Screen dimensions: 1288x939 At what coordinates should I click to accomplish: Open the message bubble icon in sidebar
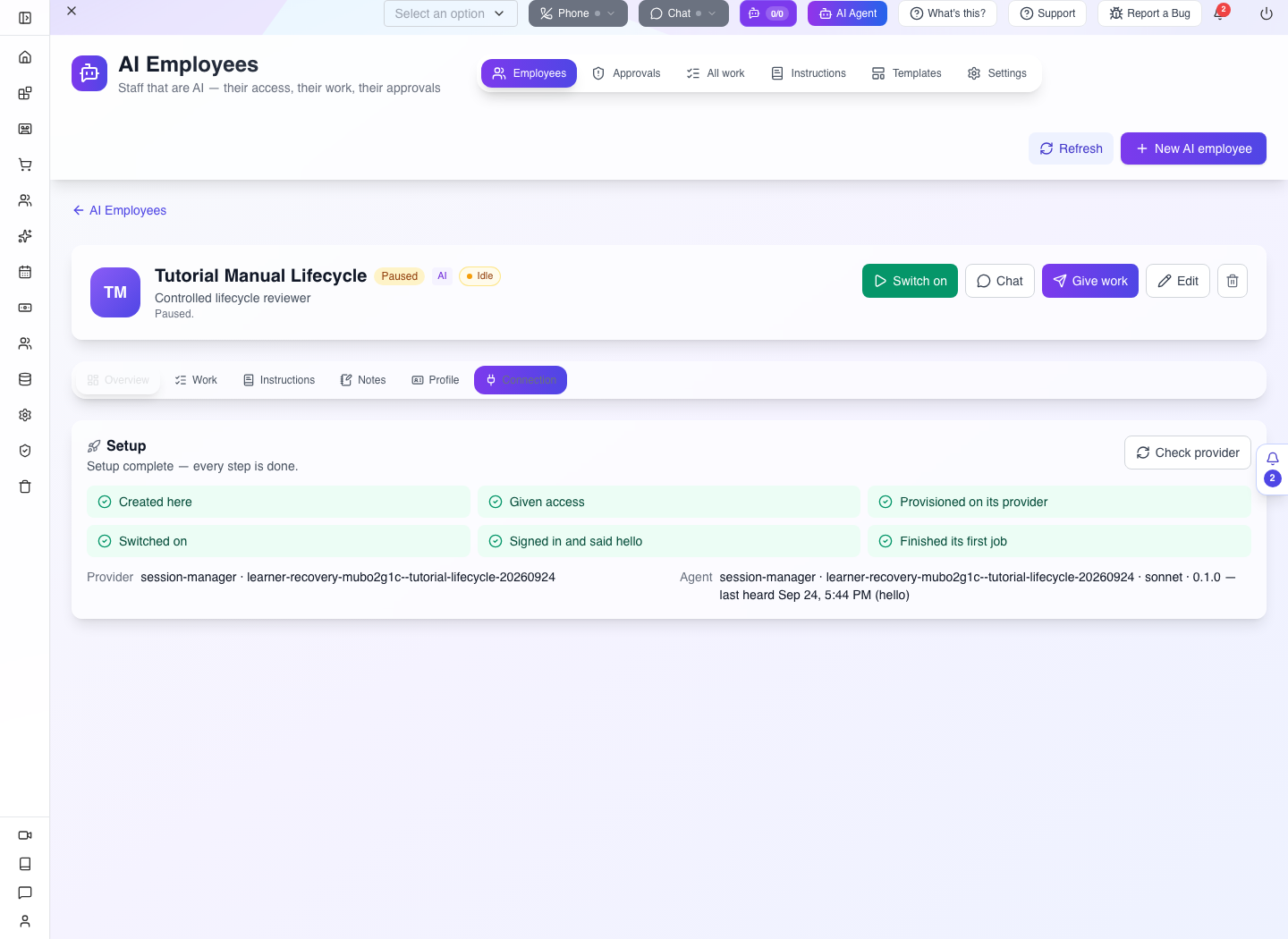[x=25, y=892]
